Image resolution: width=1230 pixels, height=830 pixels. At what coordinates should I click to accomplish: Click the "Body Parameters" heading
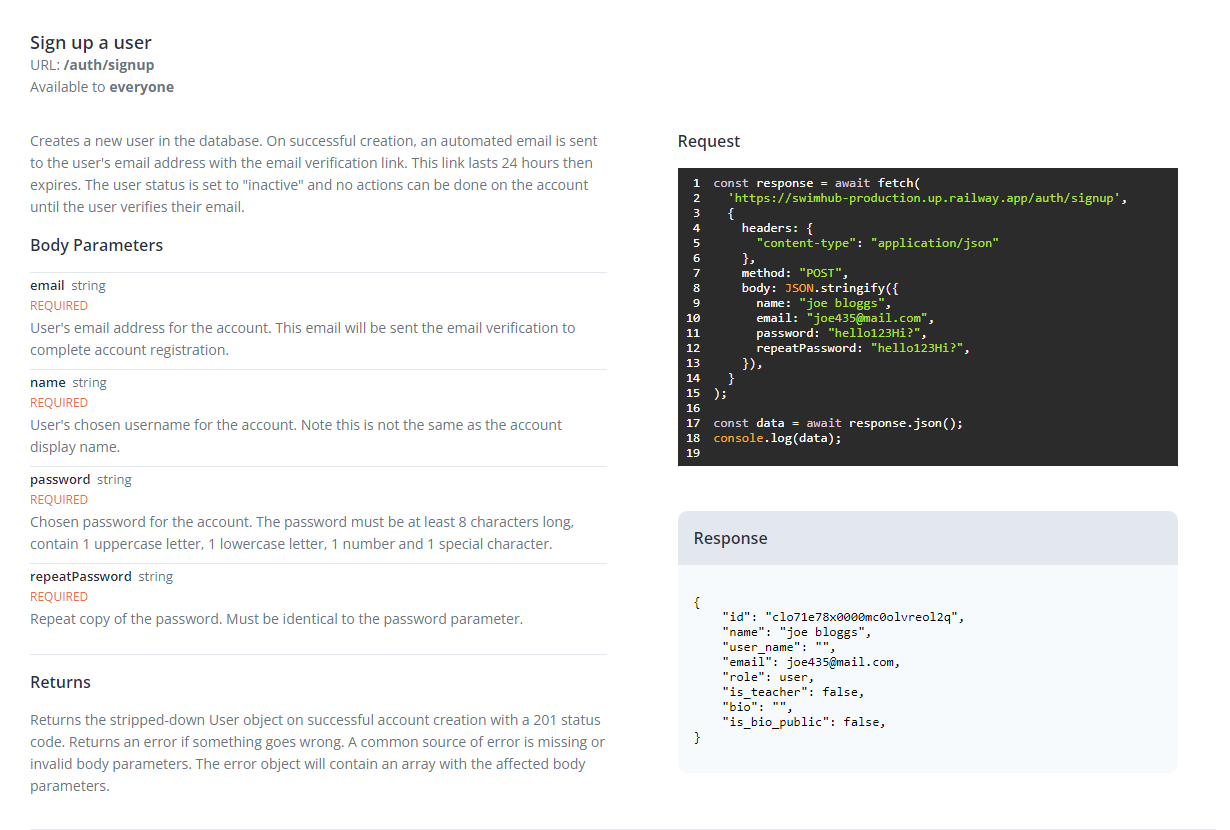(x=96, y=245)
